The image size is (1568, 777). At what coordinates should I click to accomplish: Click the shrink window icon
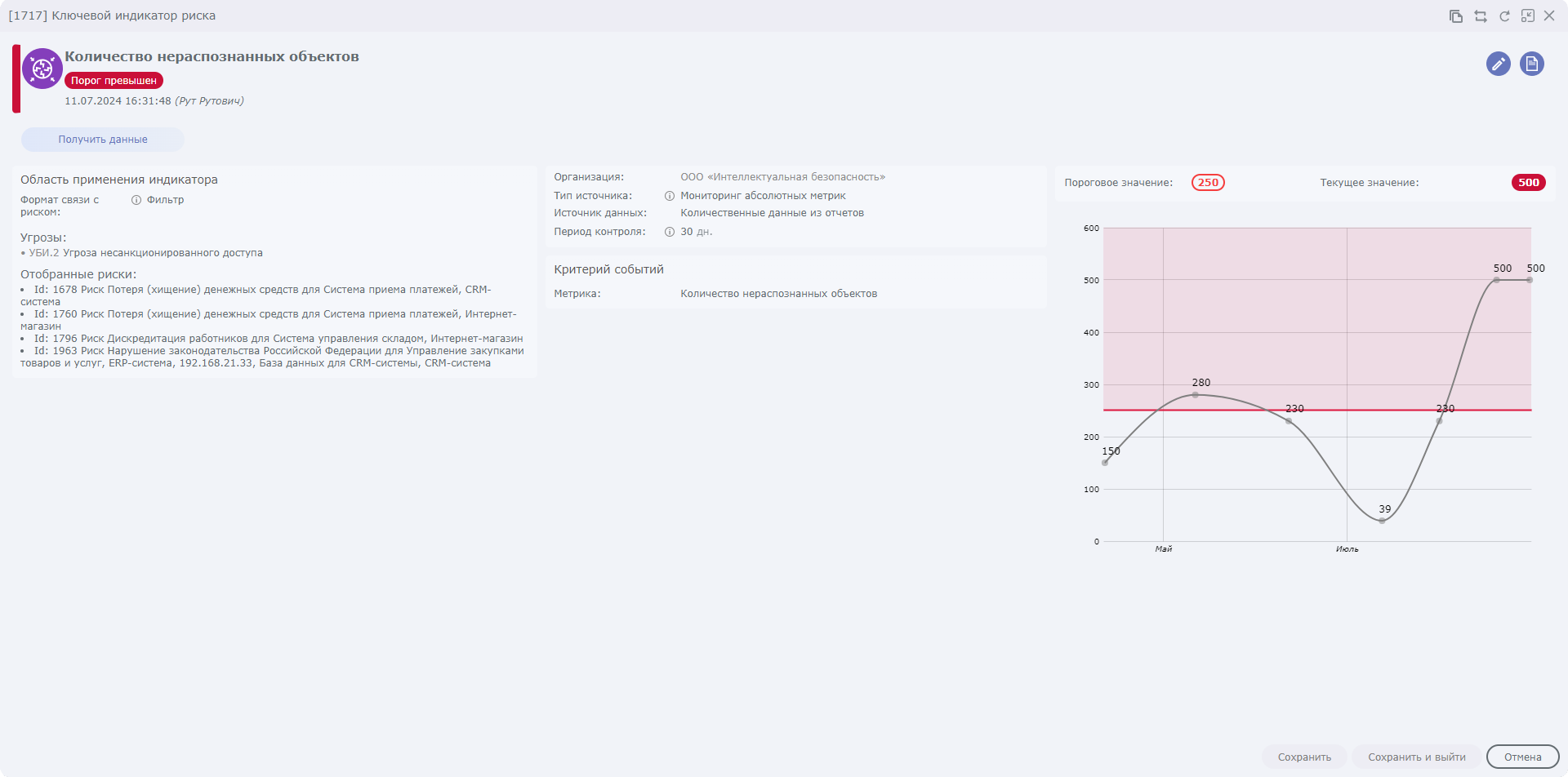pos(1528,16)
